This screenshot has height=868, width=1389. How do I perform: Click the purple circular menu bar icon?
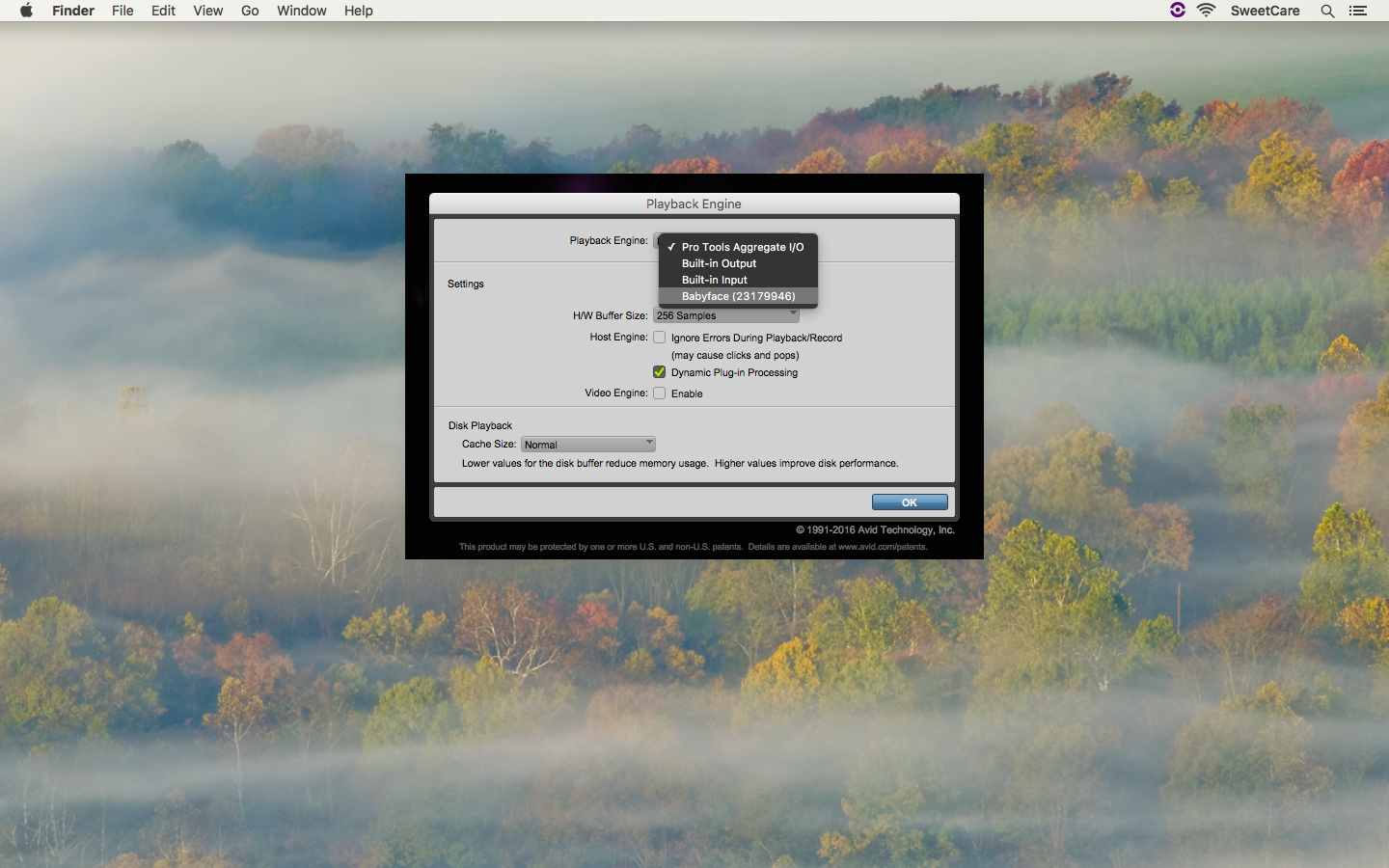coord(1177,11)
